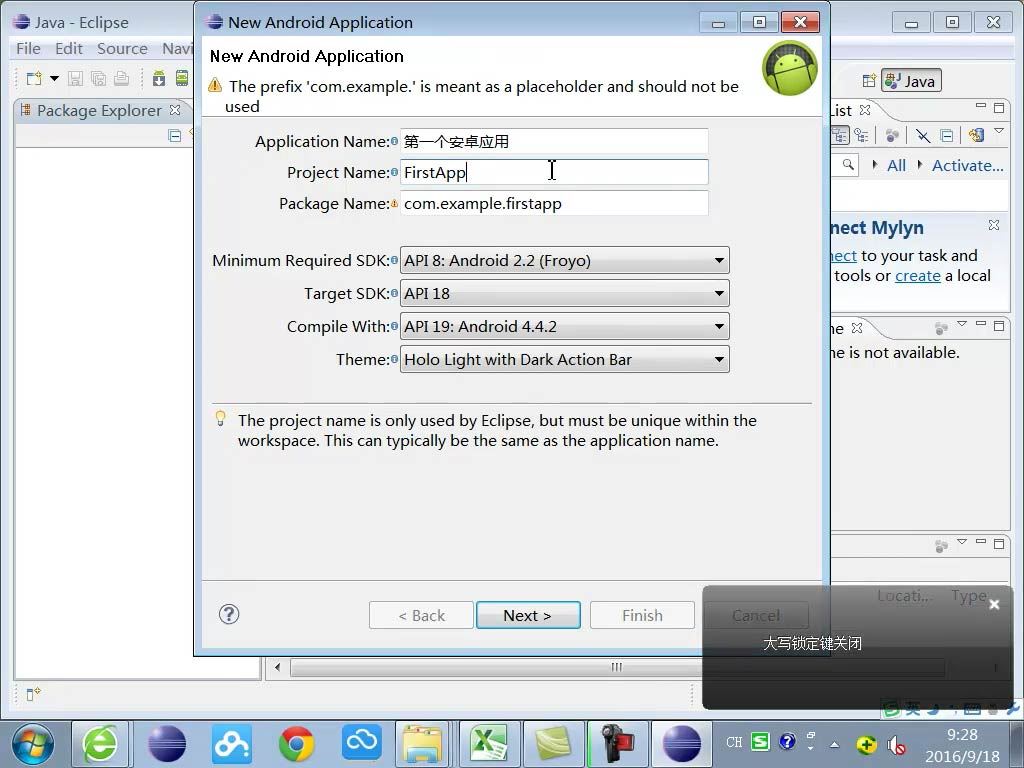This screenshot has width=1024, height=768.
Task: Click the Package Name warning indicator icon
Action: [394, 204]
